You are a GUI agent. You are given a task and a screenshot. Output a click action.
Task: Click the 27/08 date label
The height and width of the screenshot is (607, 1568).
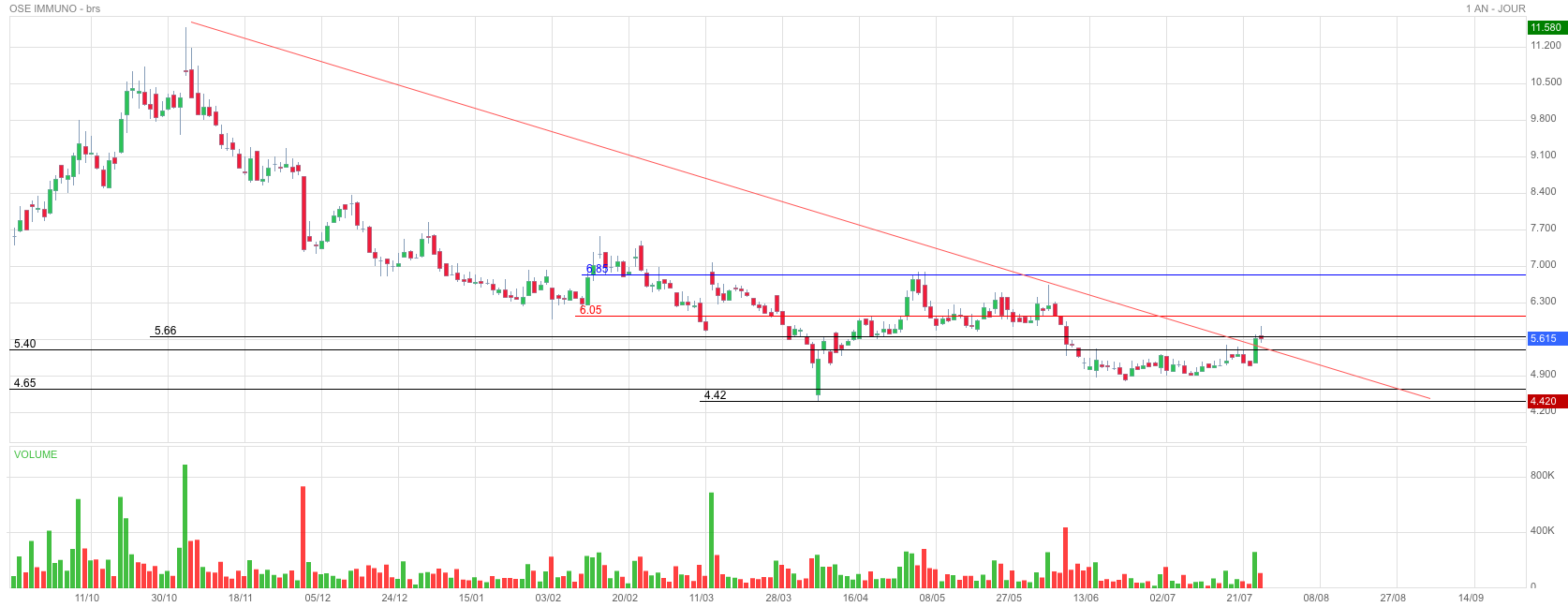coord(1393,598)
